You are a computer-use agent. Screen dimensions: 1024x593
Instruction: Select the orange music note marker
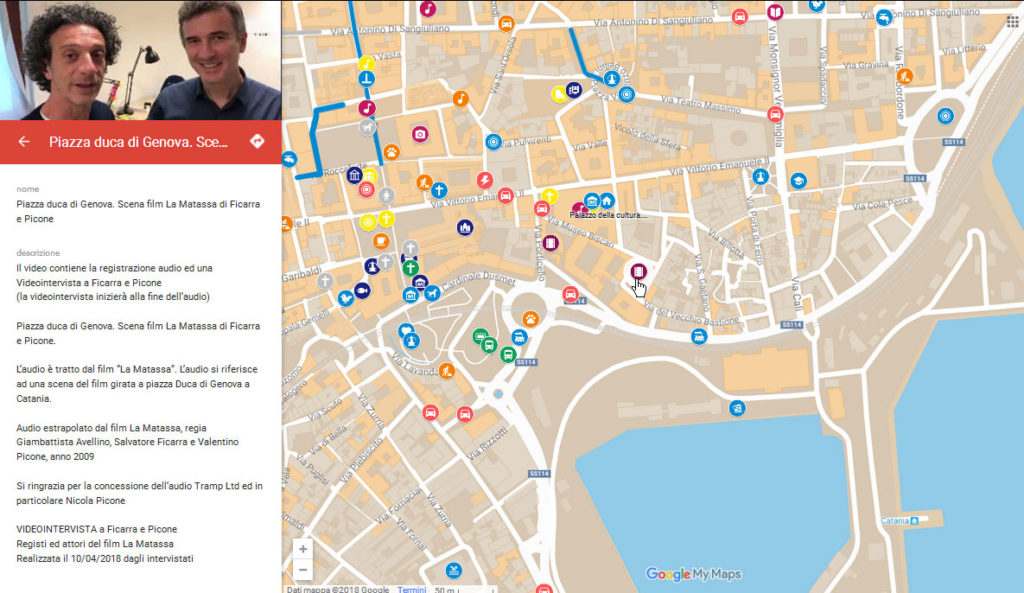point(460,99)
